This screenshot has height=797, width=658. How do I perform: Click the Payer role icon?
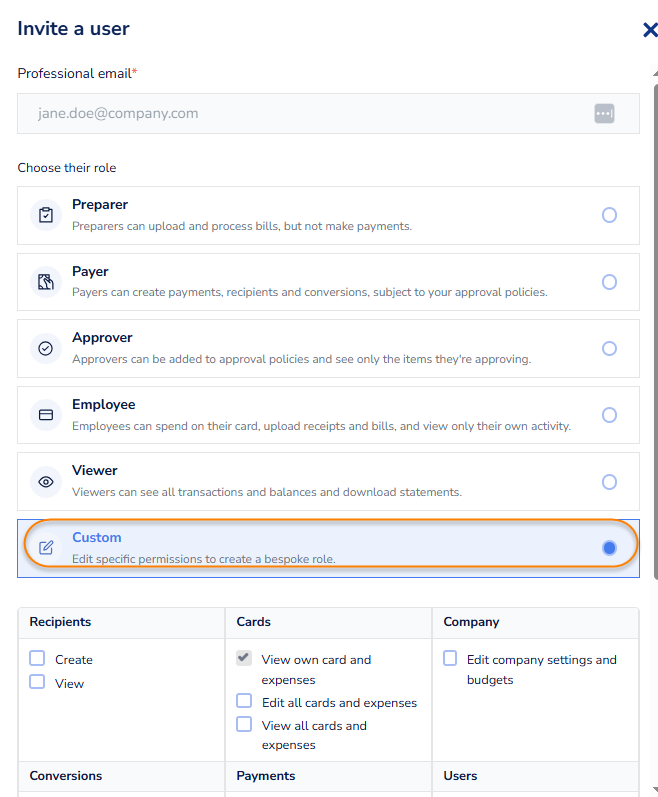(46, 282)
